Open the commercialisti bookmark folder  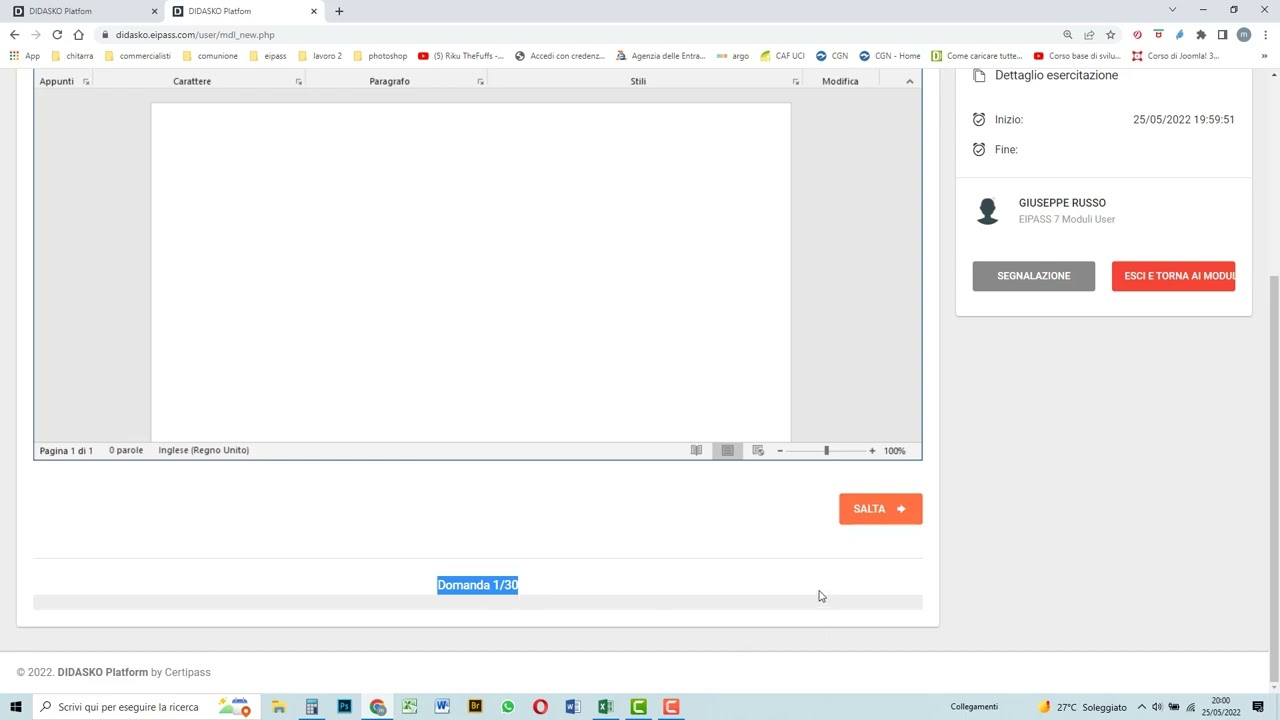tap(138, 56)
